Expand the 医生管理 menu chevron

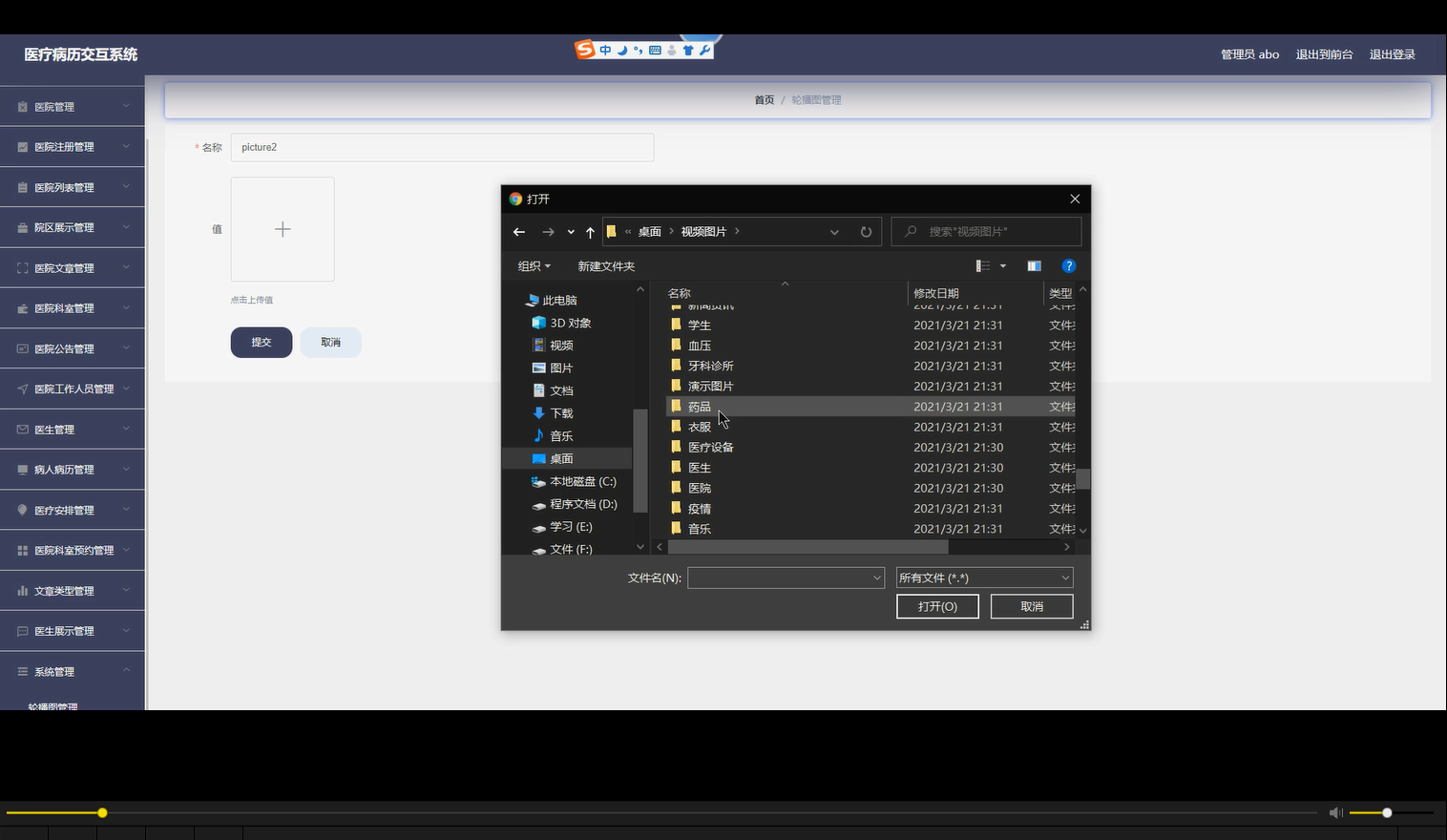click(126, 429)
